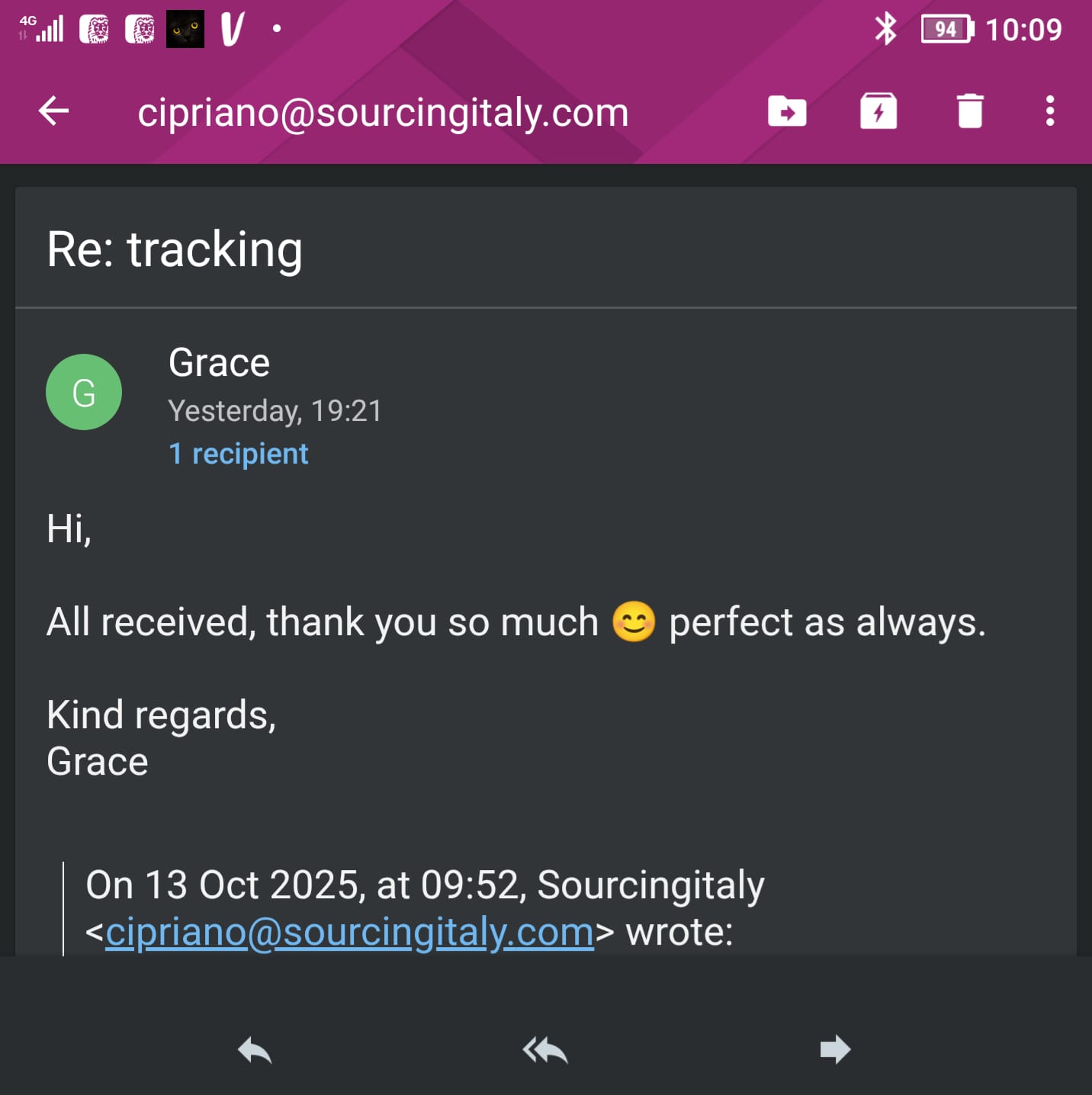
Task: Tap the back arrow icon
Action: (53, 111)
